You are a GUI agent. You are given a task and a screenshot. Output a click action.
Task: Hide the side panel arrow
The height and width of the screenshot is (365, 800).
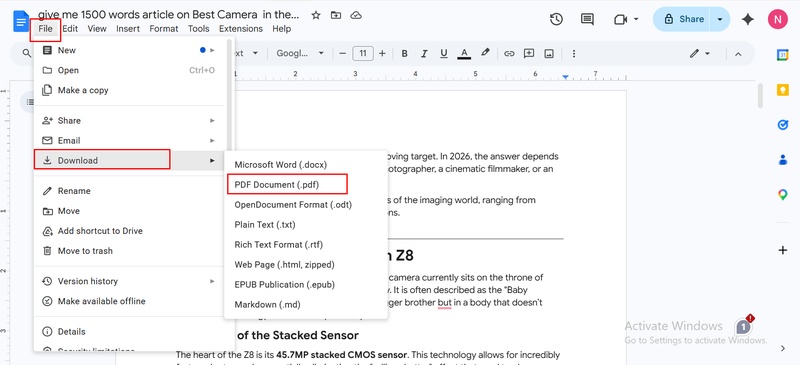click(x=783, y=348)
